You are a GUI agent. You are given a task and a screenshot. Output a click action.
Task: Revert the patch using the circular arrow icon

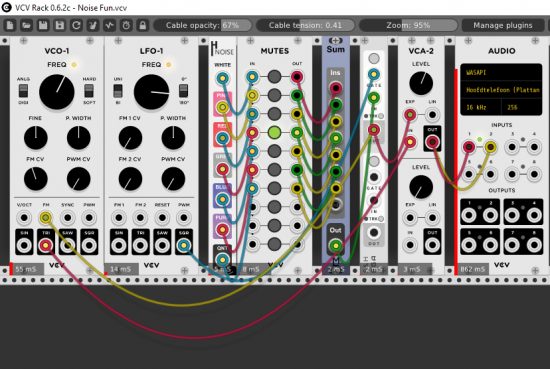tap(76, 25)
